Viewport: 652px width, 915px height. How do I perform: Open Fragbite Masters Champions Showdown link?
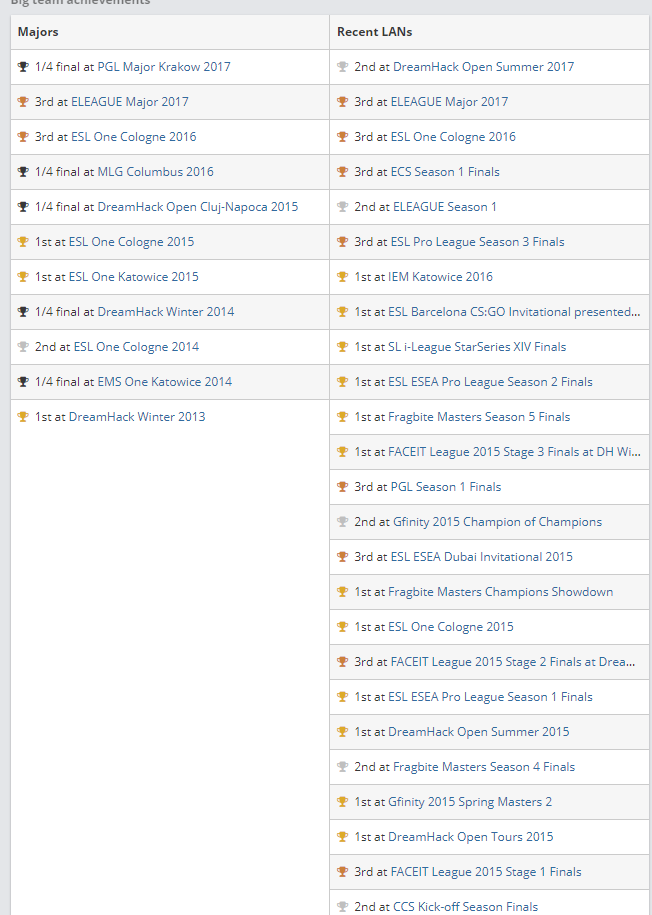[x=501, y=592]
